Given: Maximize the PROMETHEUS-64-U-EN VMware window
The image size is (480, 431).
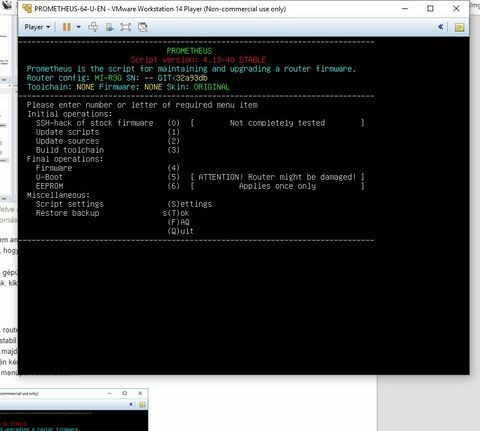Looking at the screenshot, I should click(430, 9).
